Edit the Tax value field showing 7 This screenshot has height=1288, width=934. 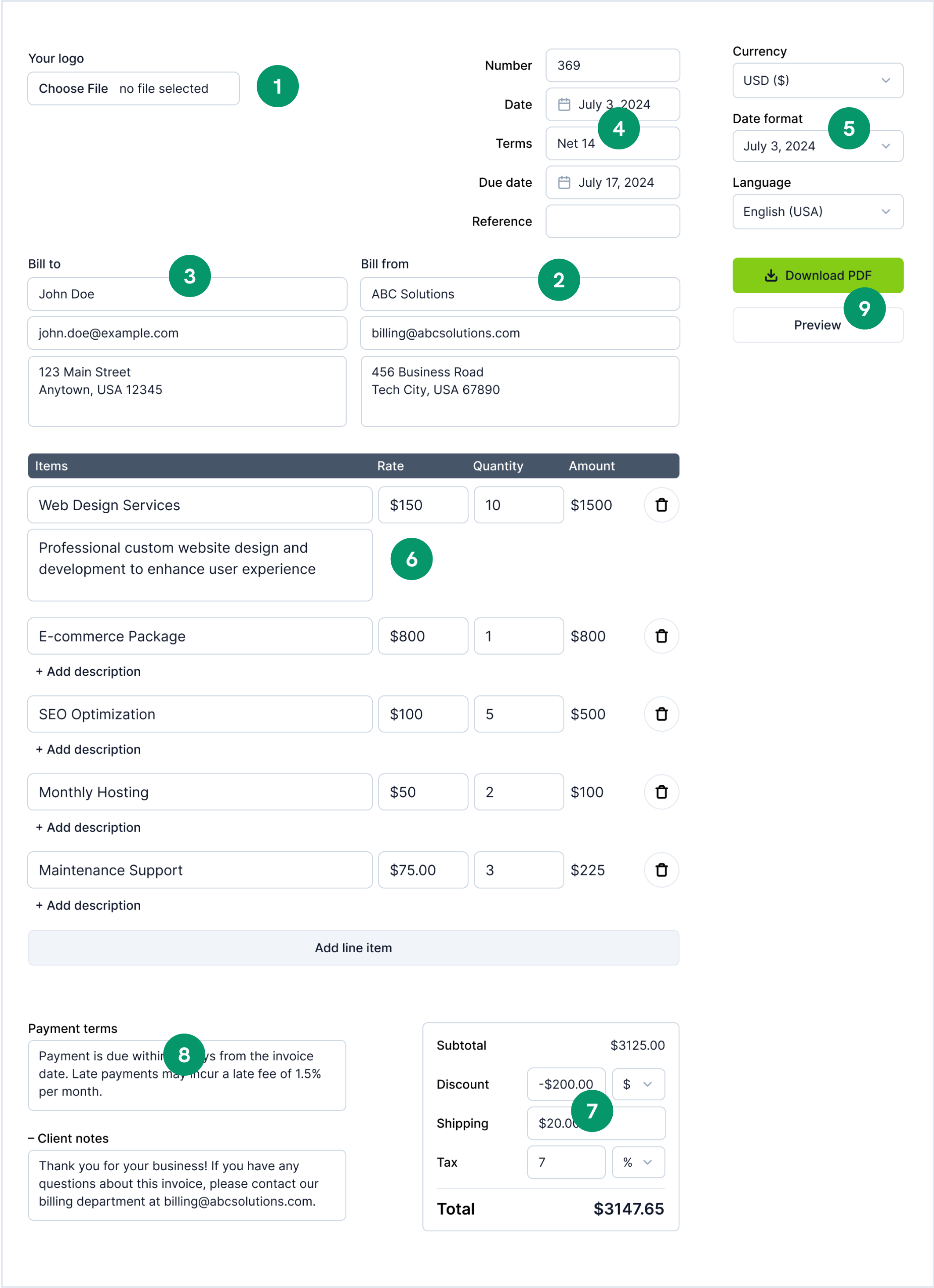(566, 1162)
